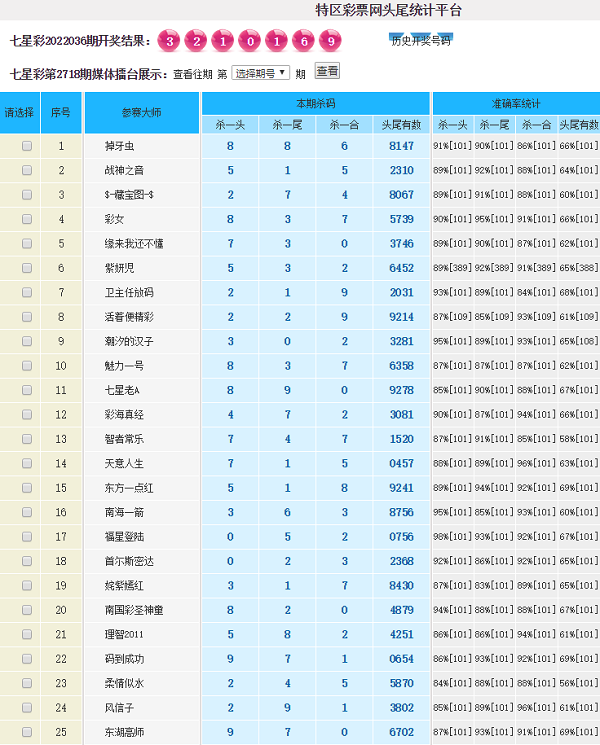Click the 头尾有数 value 8147

click(x=401, y=146)
